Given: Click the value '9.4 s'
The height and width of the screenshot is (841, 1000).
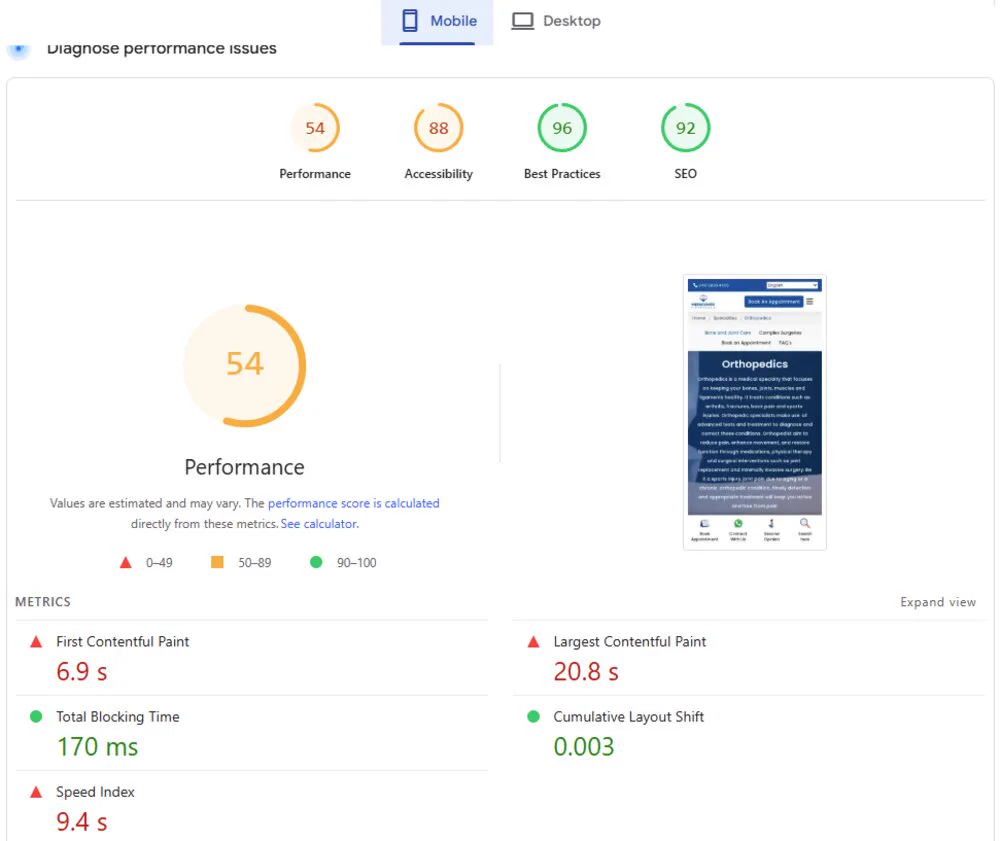Looking at the screenshot, I should (82, 822).
